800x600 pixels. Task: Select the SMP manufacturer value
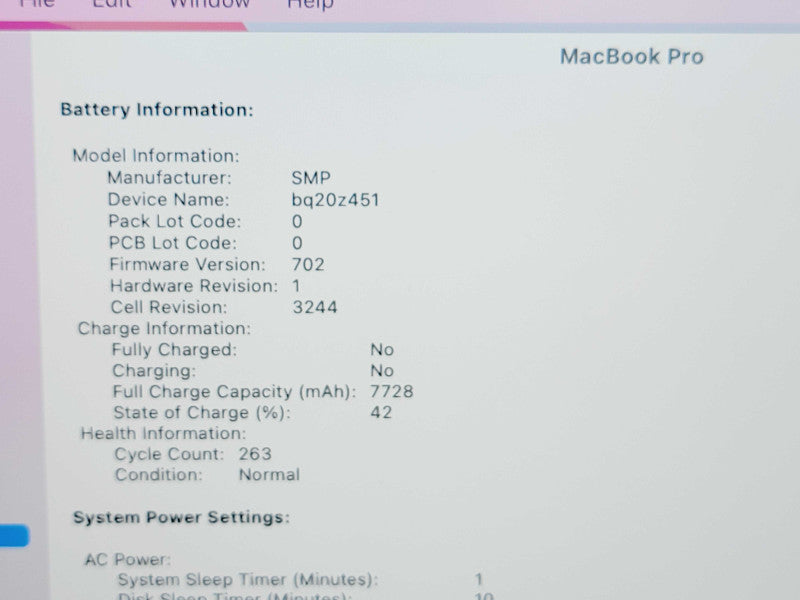(x=311, y=178)
